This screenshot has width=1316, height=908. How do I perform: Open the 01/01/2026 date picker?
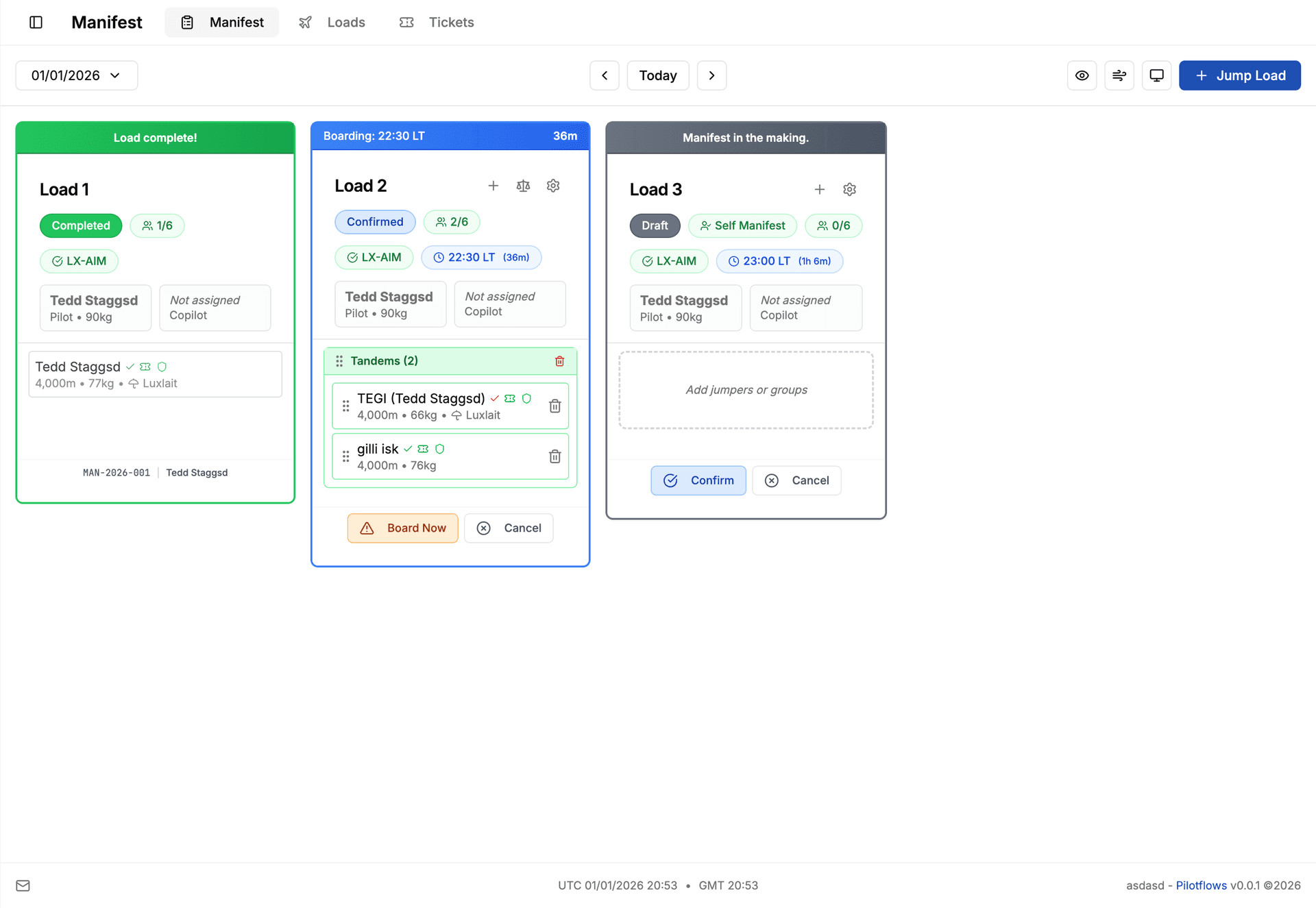click(76, 75)
